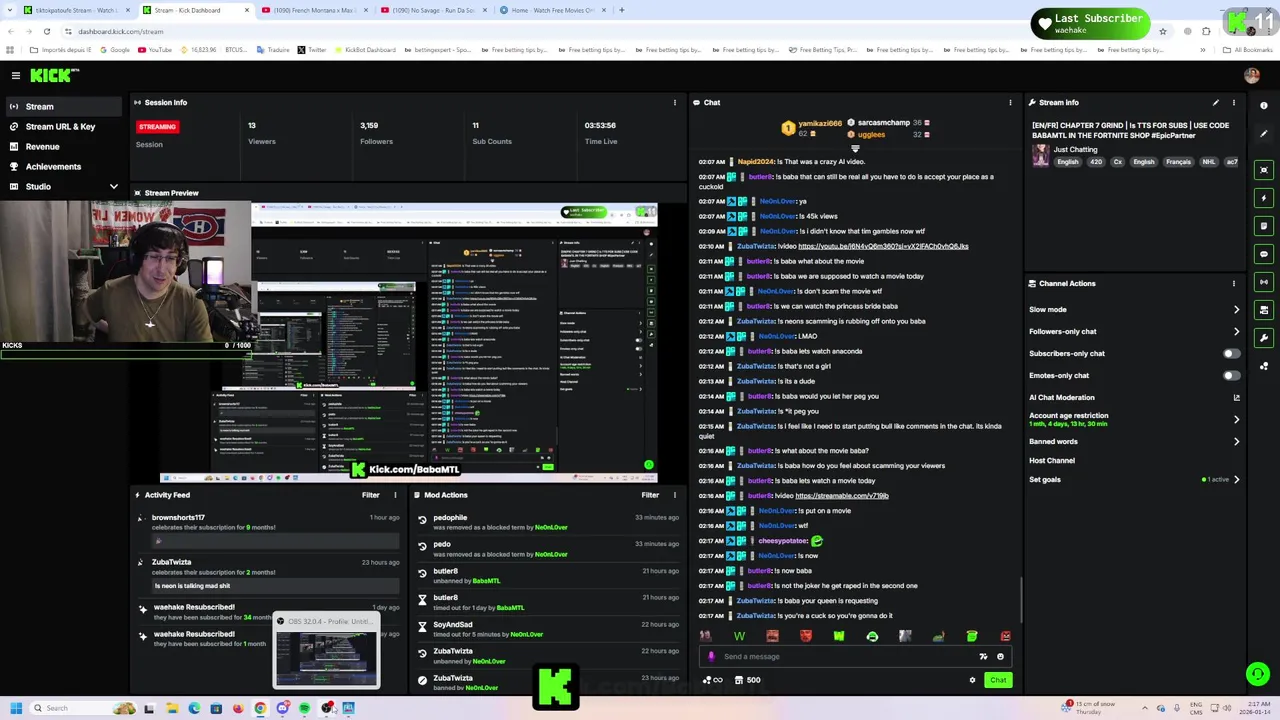Open the streamable.com link in chat

tap(842, 496)
